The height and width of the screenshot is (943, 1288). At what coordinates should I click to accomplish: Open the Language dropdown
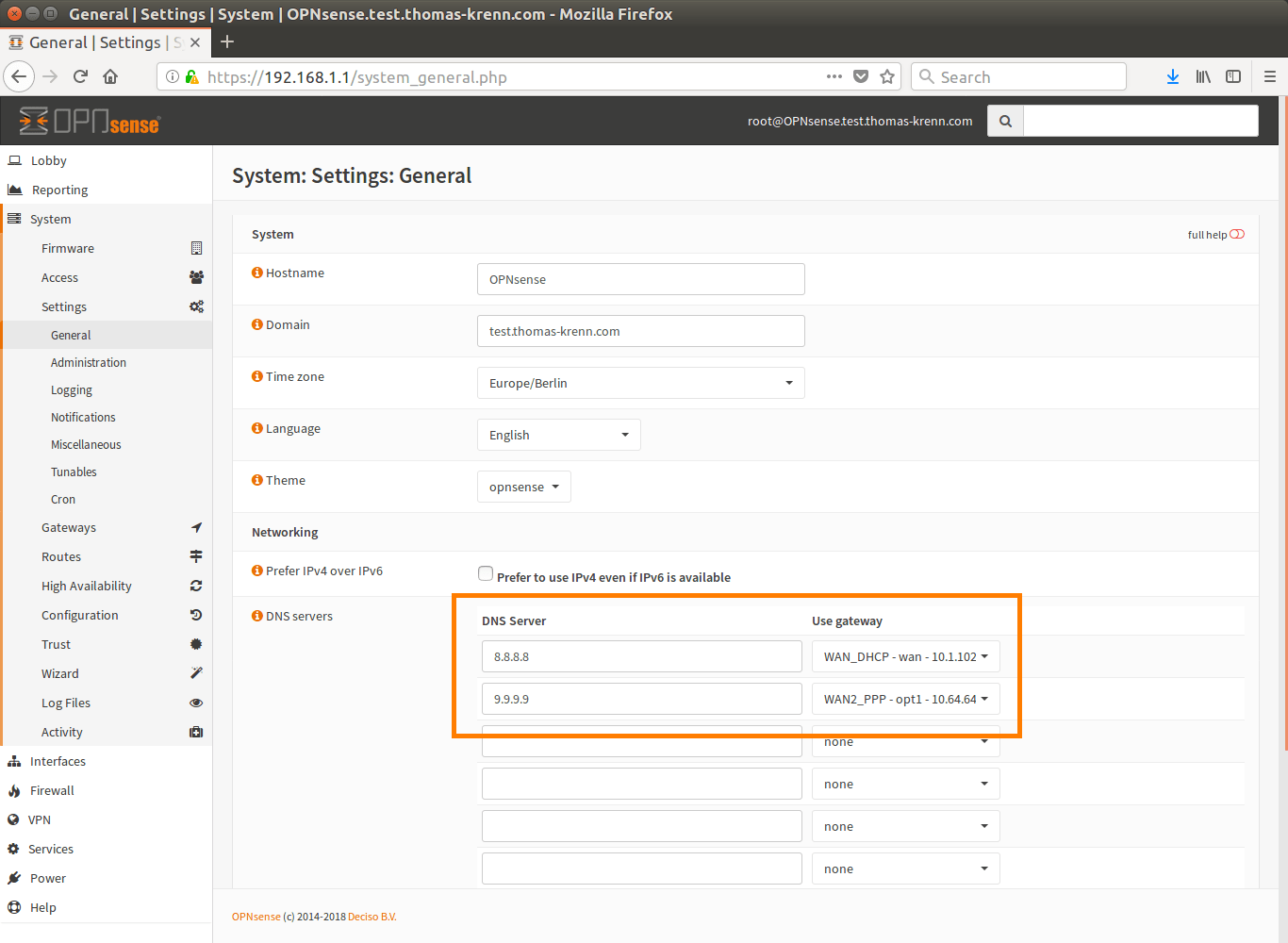[x=558, y=435]
